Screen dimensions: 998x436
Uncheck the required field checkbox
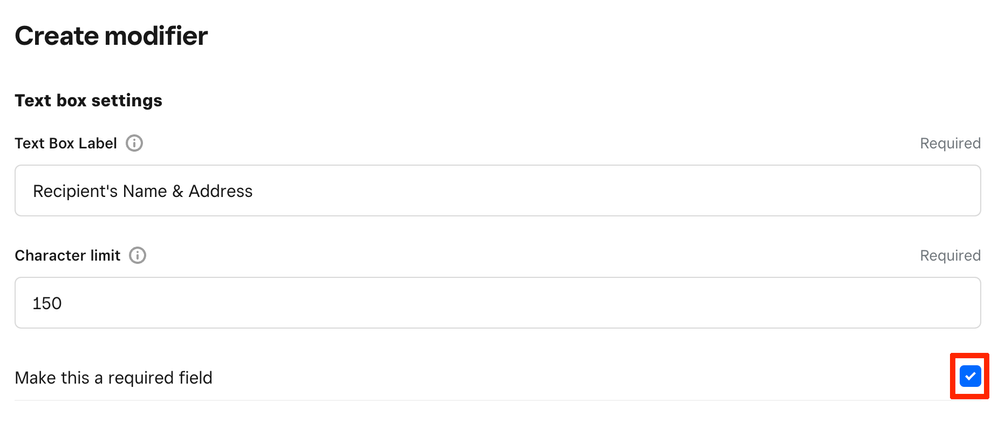coord(969,376)
